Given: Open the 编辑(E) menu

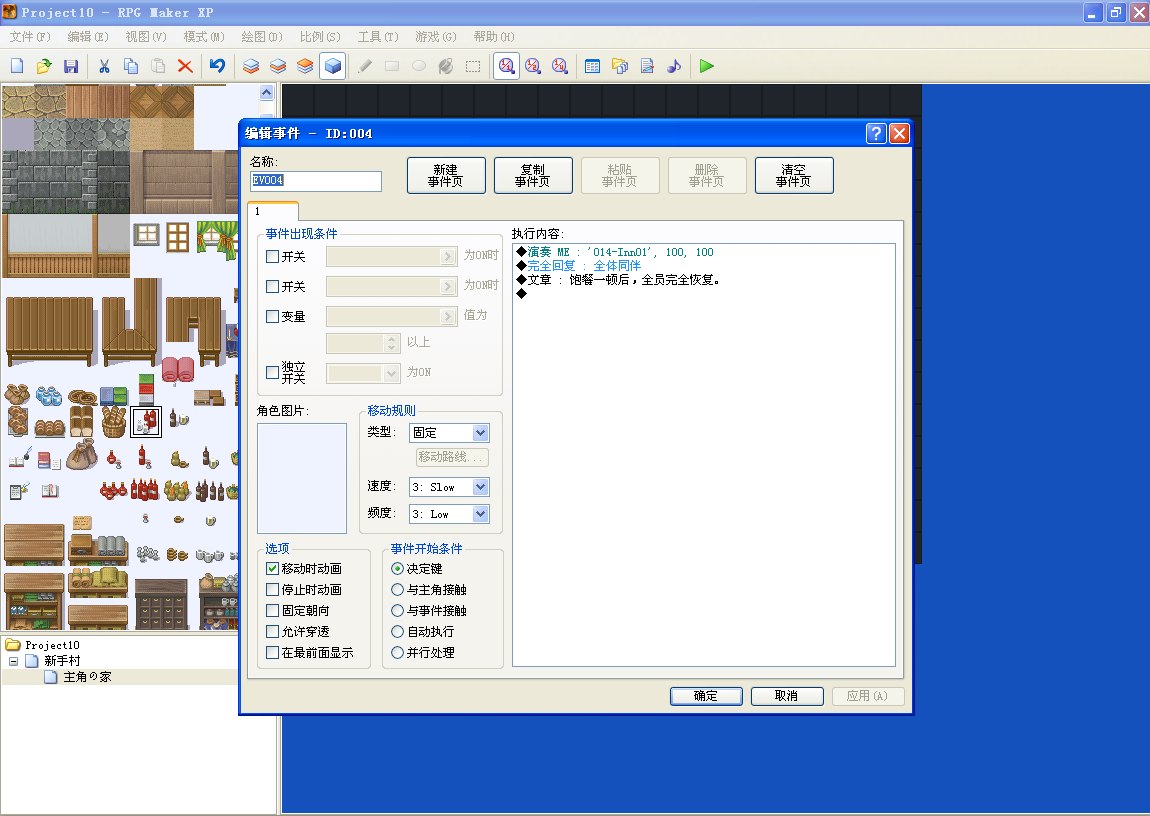Looking at the screenshot, I should point(88,37).
